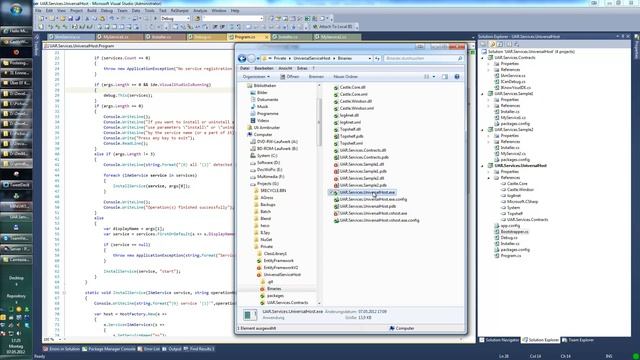The height and width of the screenshot is (360, 640).
Task: Open the Windows Start orb
Action: tap(16, 10)
